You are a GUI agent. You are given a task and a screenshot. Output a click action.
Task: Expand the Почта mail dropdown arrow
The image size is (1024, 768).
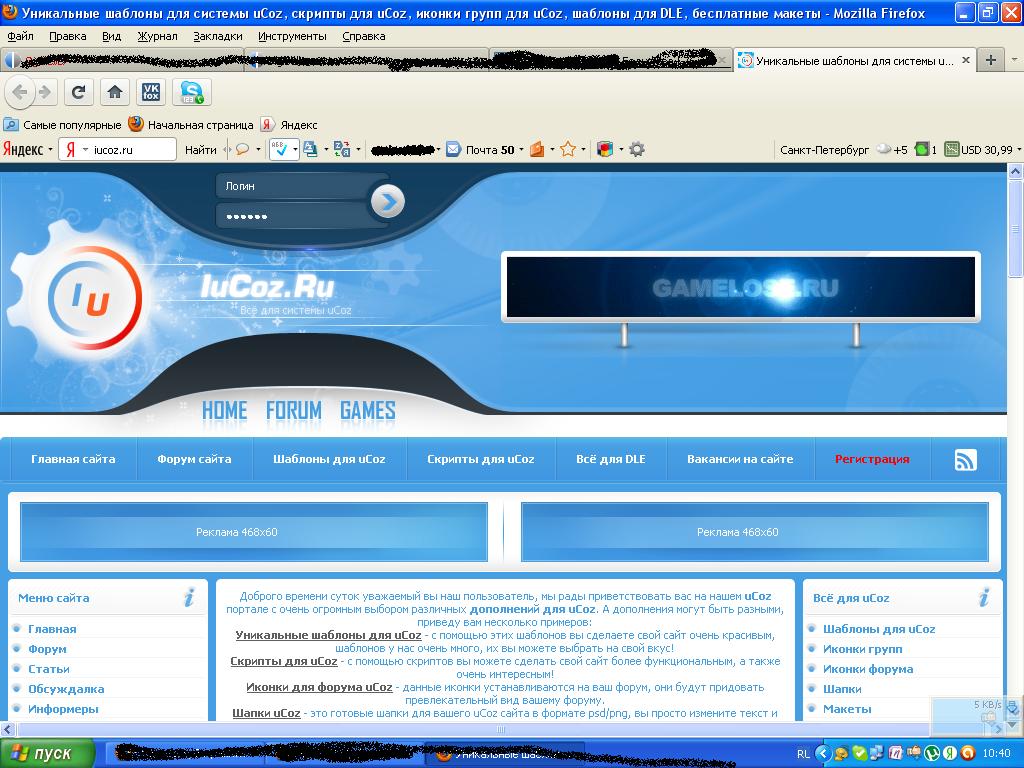pyautogui.click(x=521, y=150)
